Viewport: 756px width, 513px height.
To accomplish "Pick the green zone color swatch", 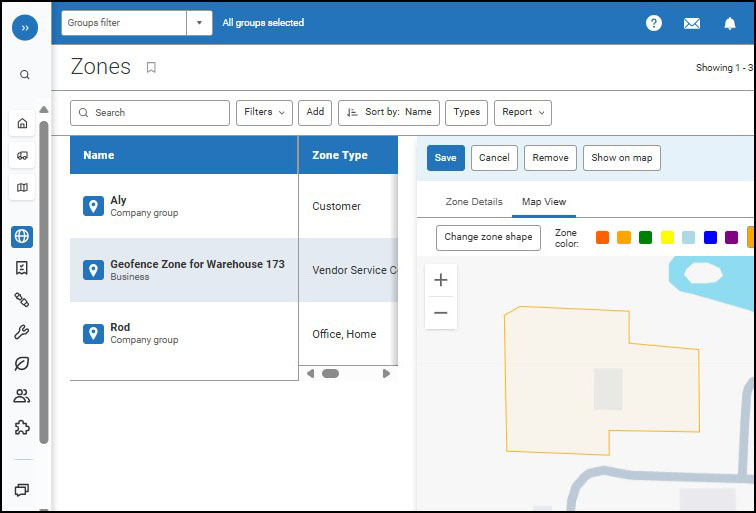I will pyautogui.click(x=646, y=238).
